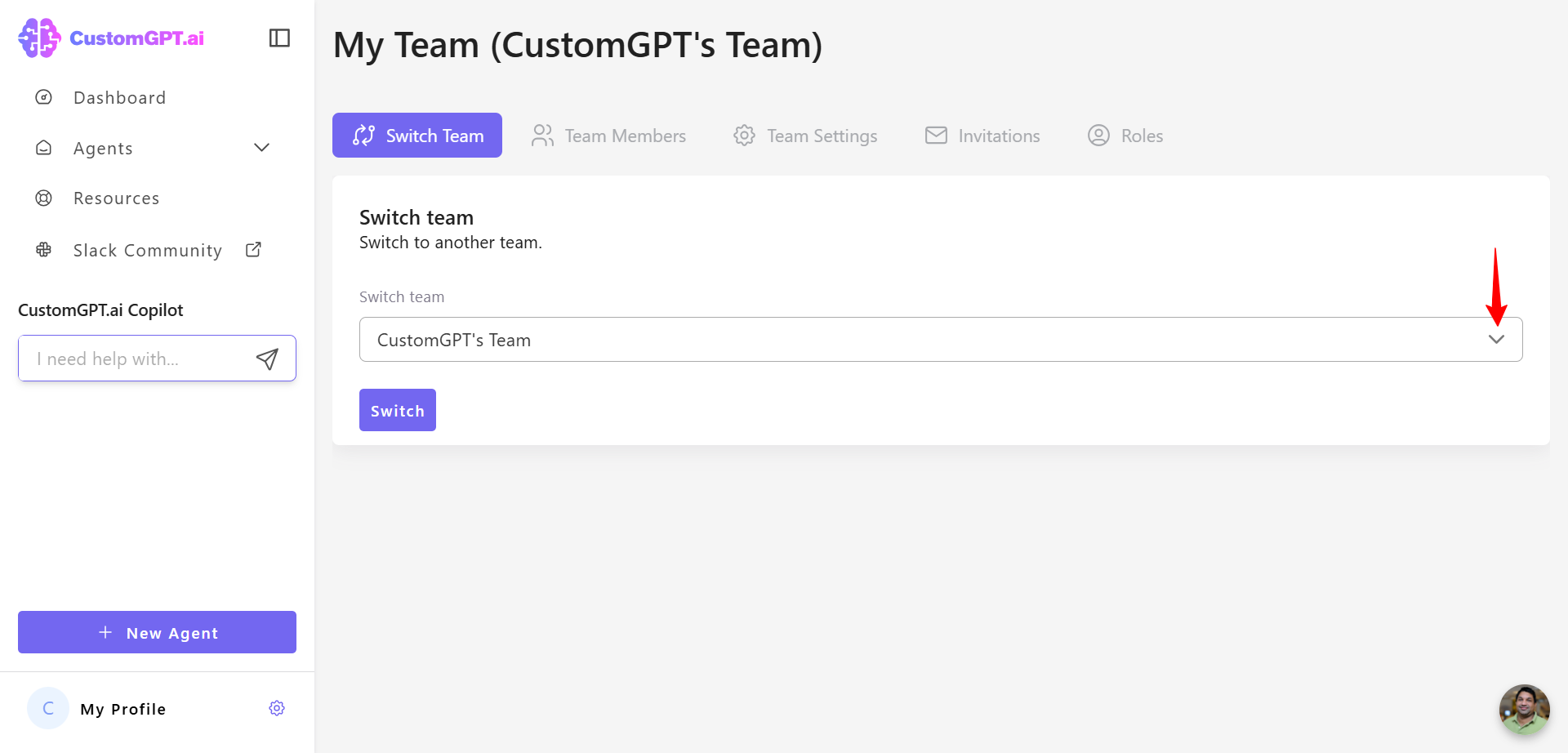Open the CustomGPT's Team dropdown
1568x753 pixels.
point(941,340)
